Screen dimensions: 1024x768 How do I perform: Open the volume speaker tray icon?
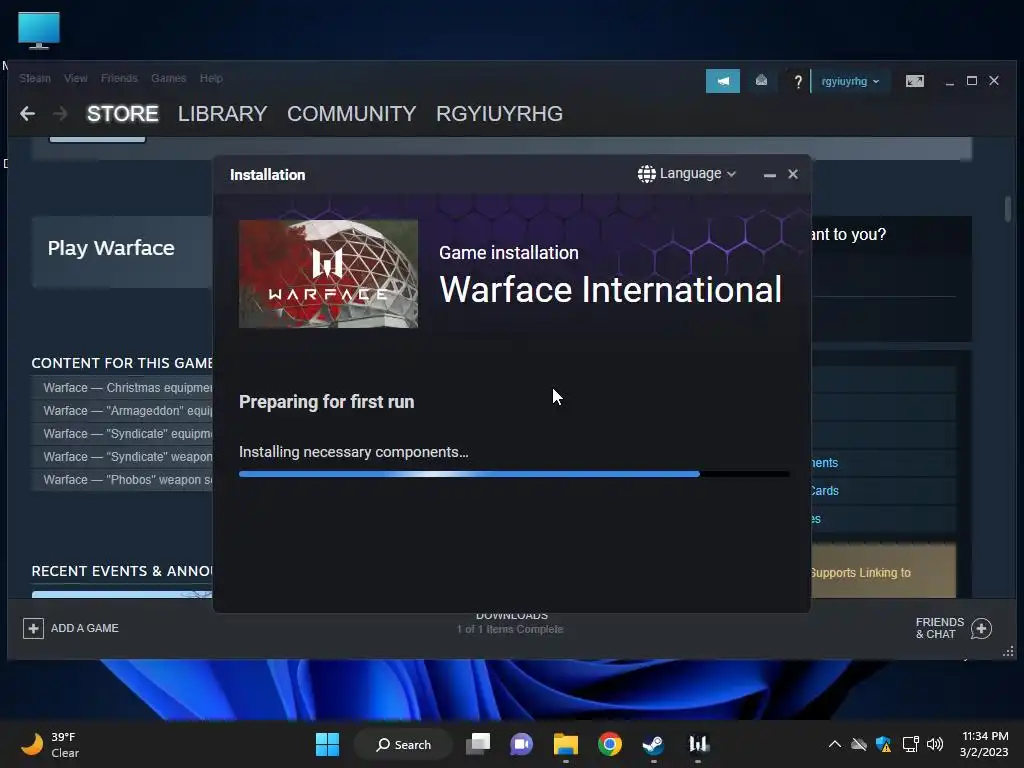click(x=935, y=744)
